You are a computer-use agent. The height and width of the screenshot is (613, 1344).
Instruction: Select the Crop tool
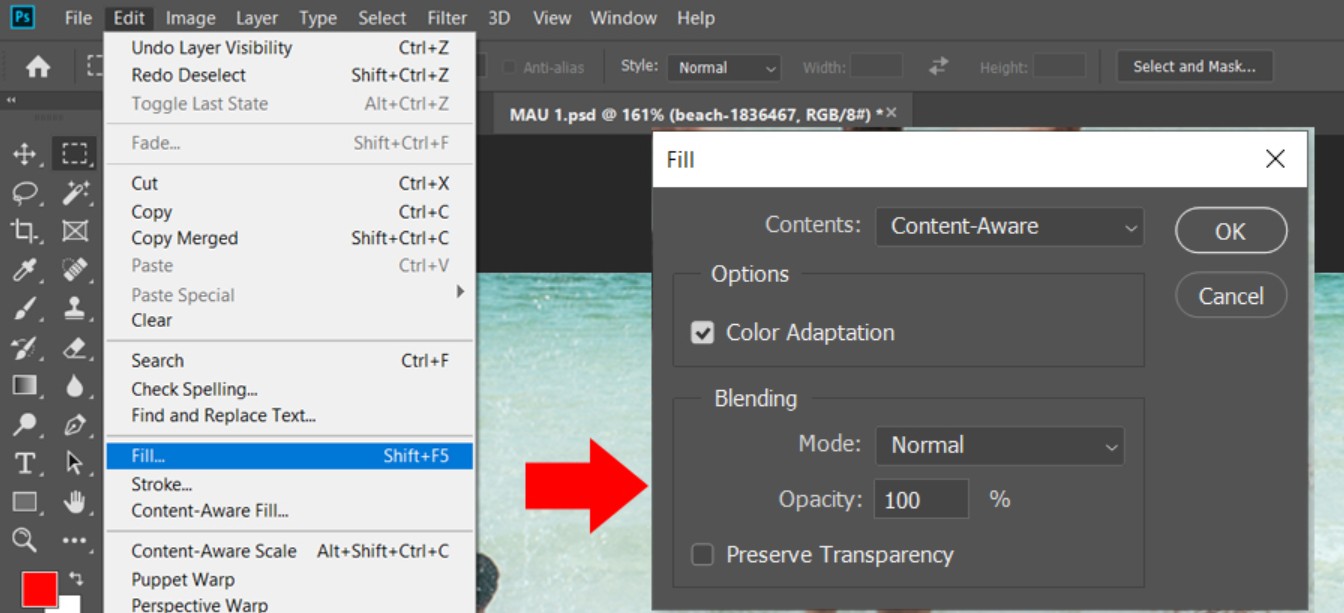pos(24,232)
